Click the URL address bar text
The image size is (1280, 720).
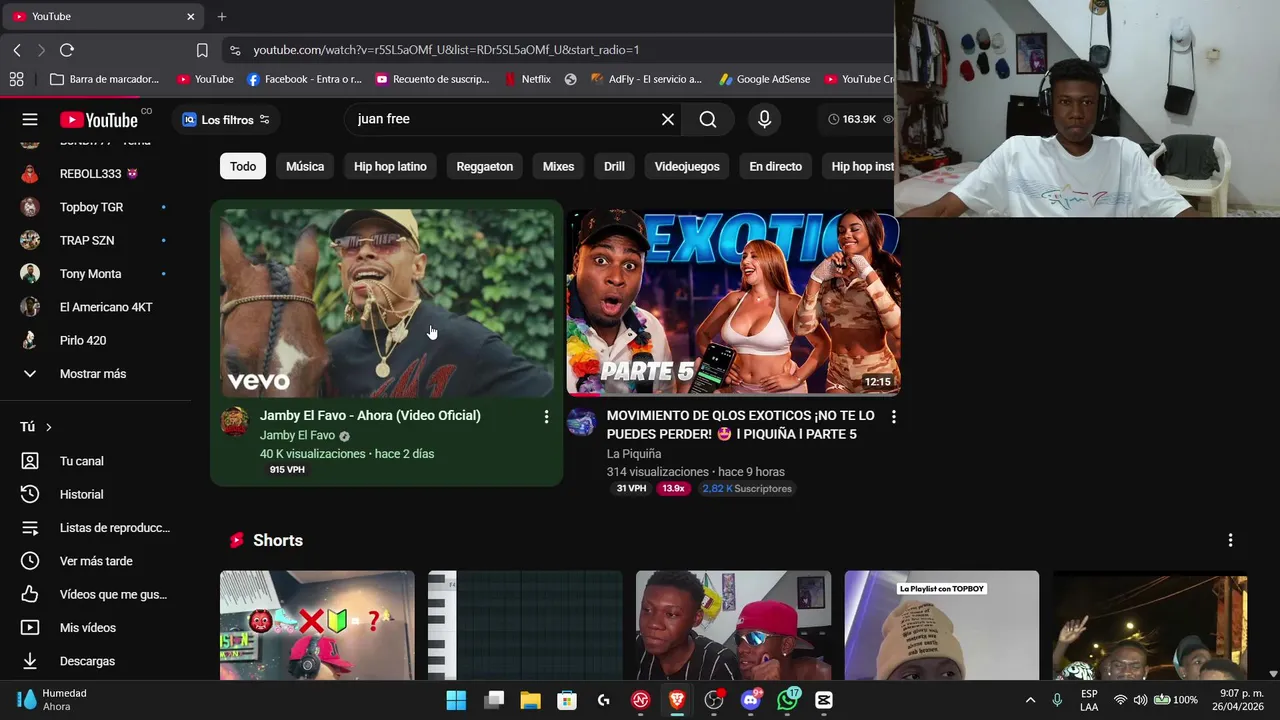(x=446, y=50)
